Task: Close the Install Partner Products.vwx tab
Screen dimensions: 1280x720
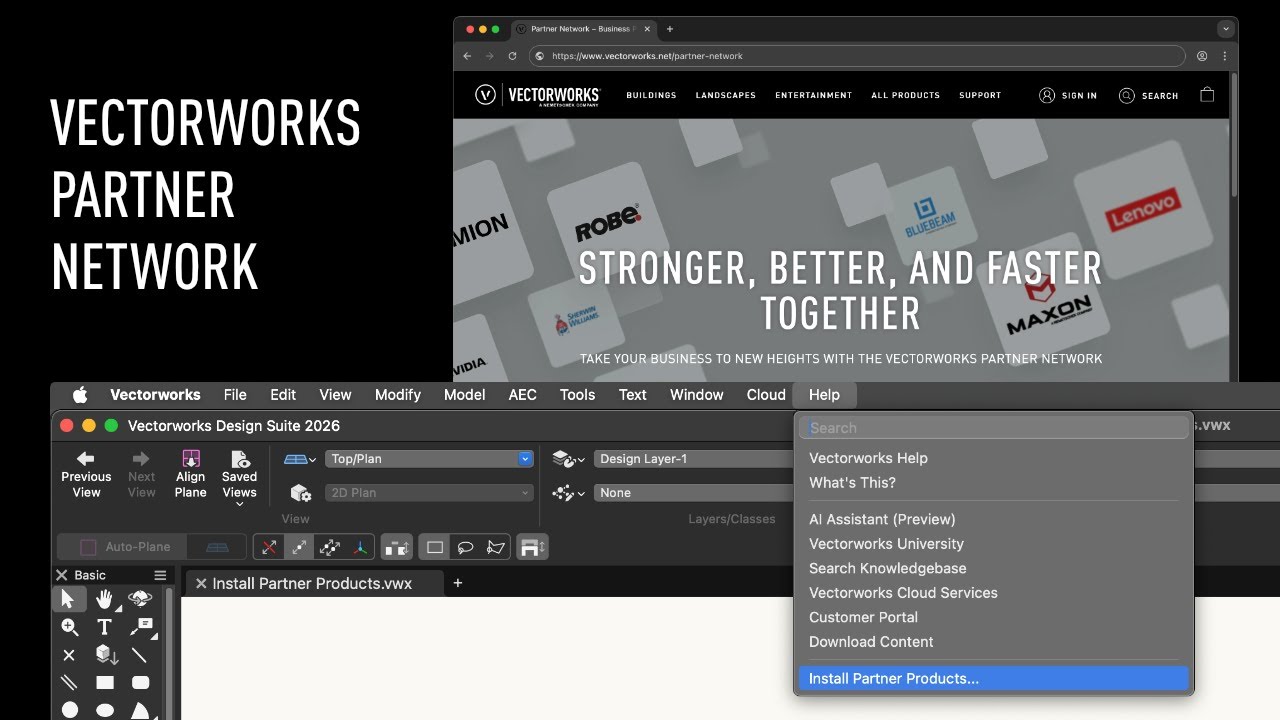Action: click(201, 583)
